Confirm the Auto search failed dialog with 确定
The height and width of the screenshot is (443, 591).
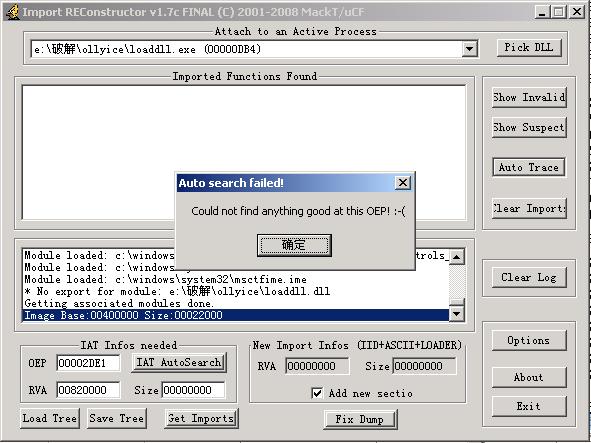click(x=294, y=245)
